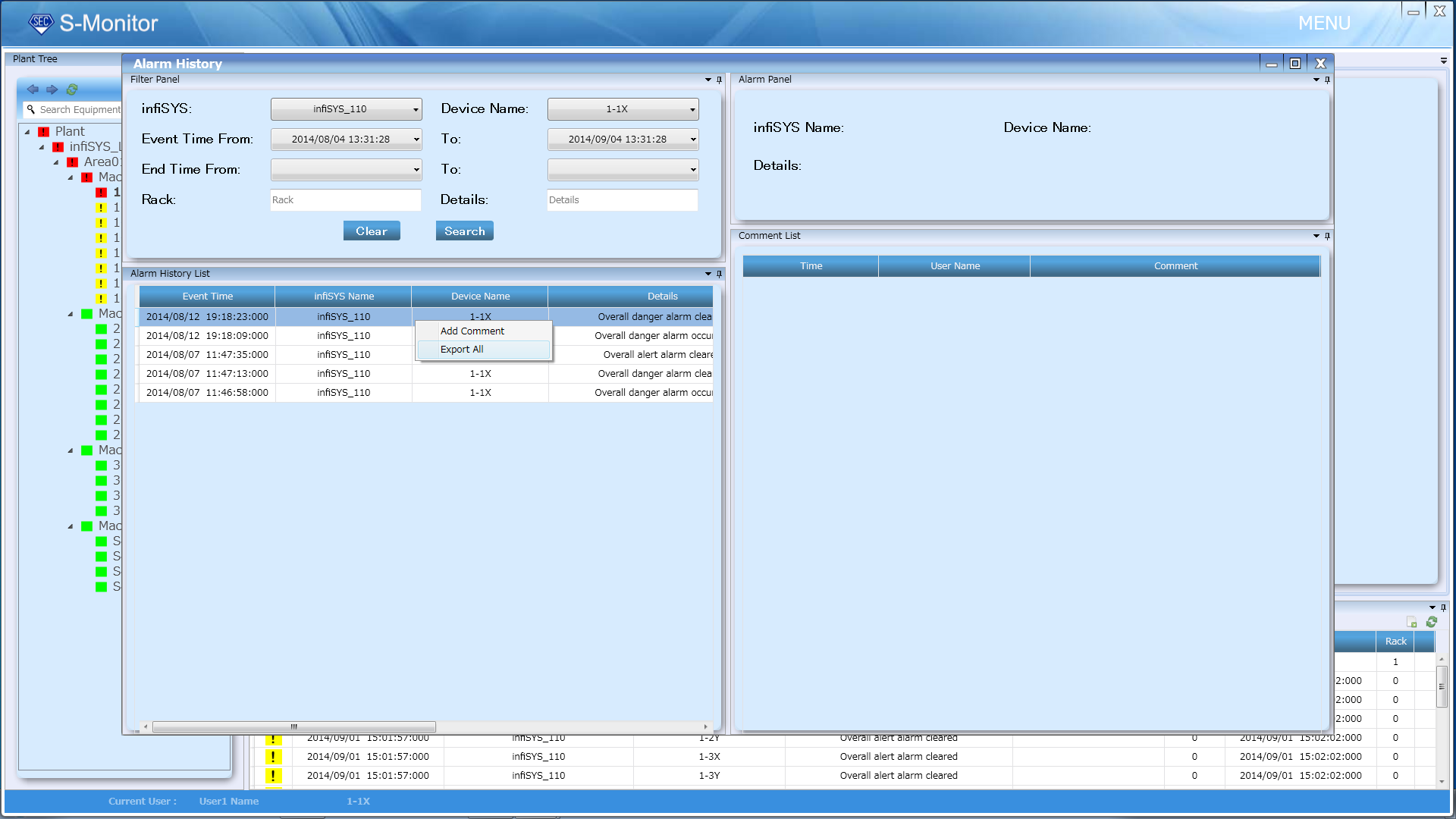Choose Add Comment from context menu
1456x819 pixels.
(472, 331)
